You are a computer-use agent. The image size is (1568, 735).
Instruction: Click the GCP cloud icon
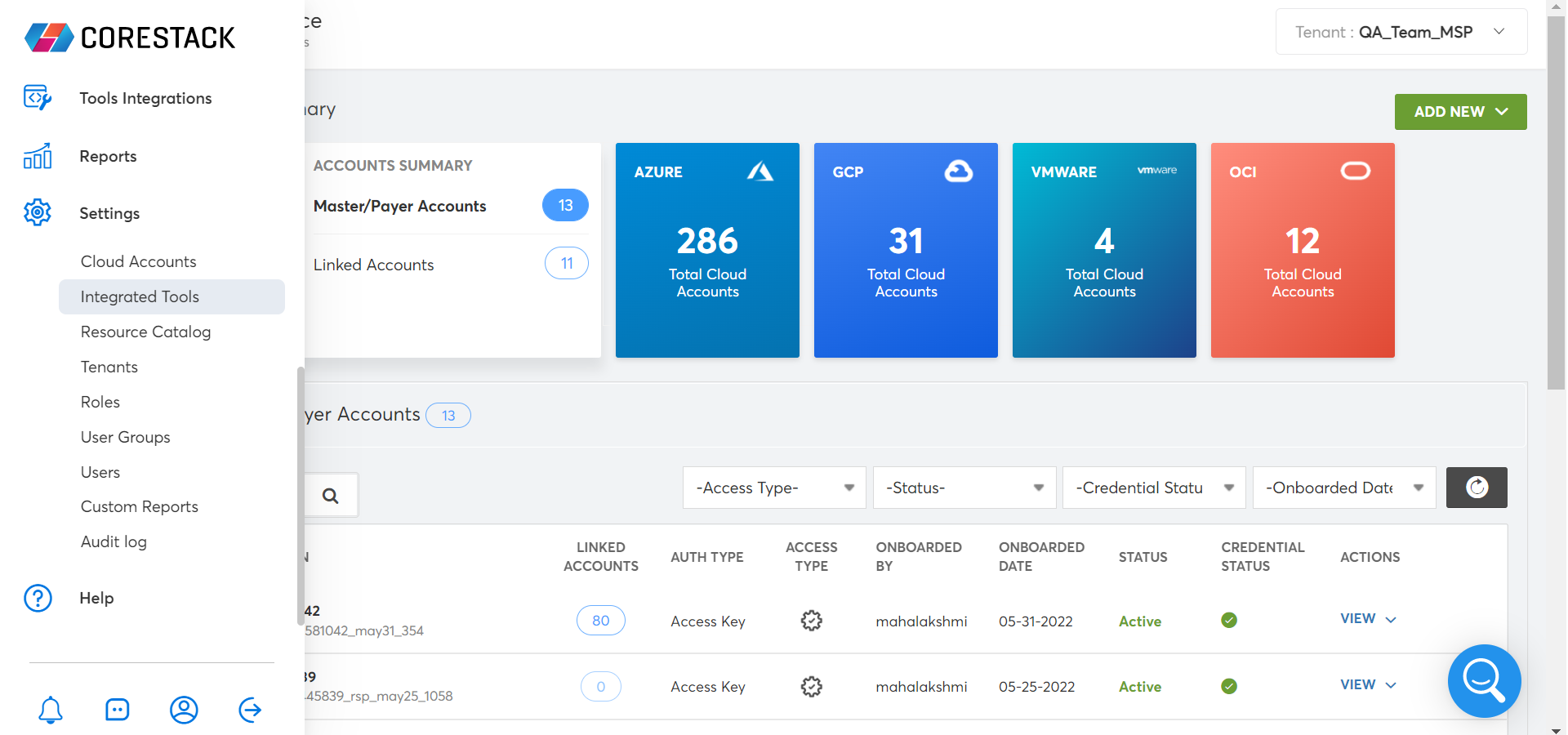959,171
